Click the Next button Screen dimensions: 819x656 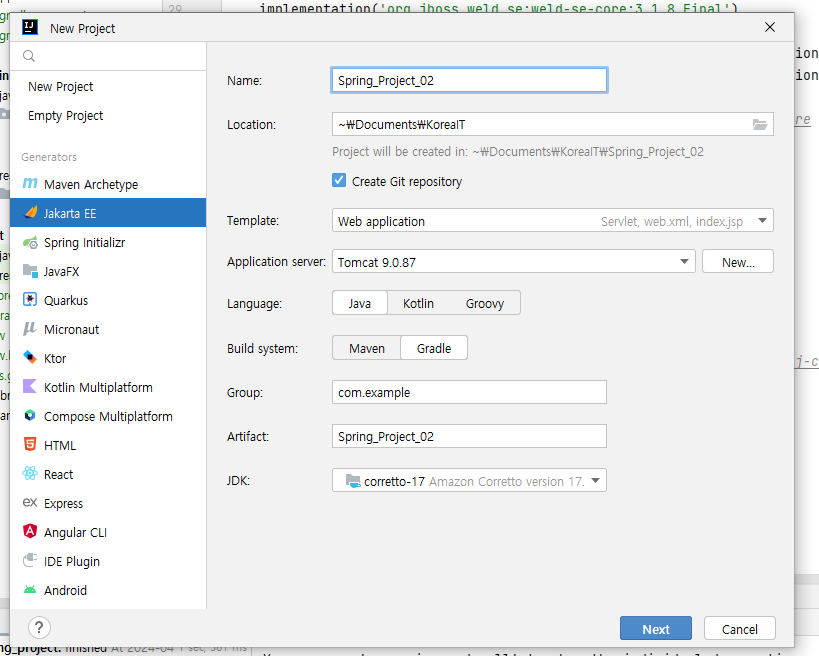[656, 628]
